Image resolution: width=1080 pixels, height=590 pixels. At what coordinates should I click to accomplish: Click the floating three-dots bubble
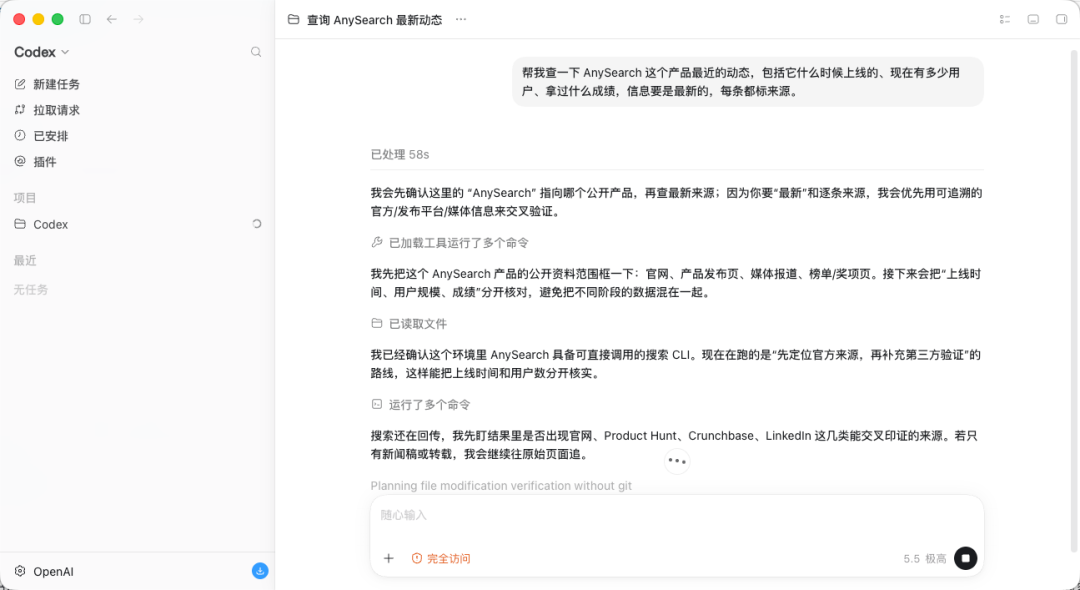677,461
